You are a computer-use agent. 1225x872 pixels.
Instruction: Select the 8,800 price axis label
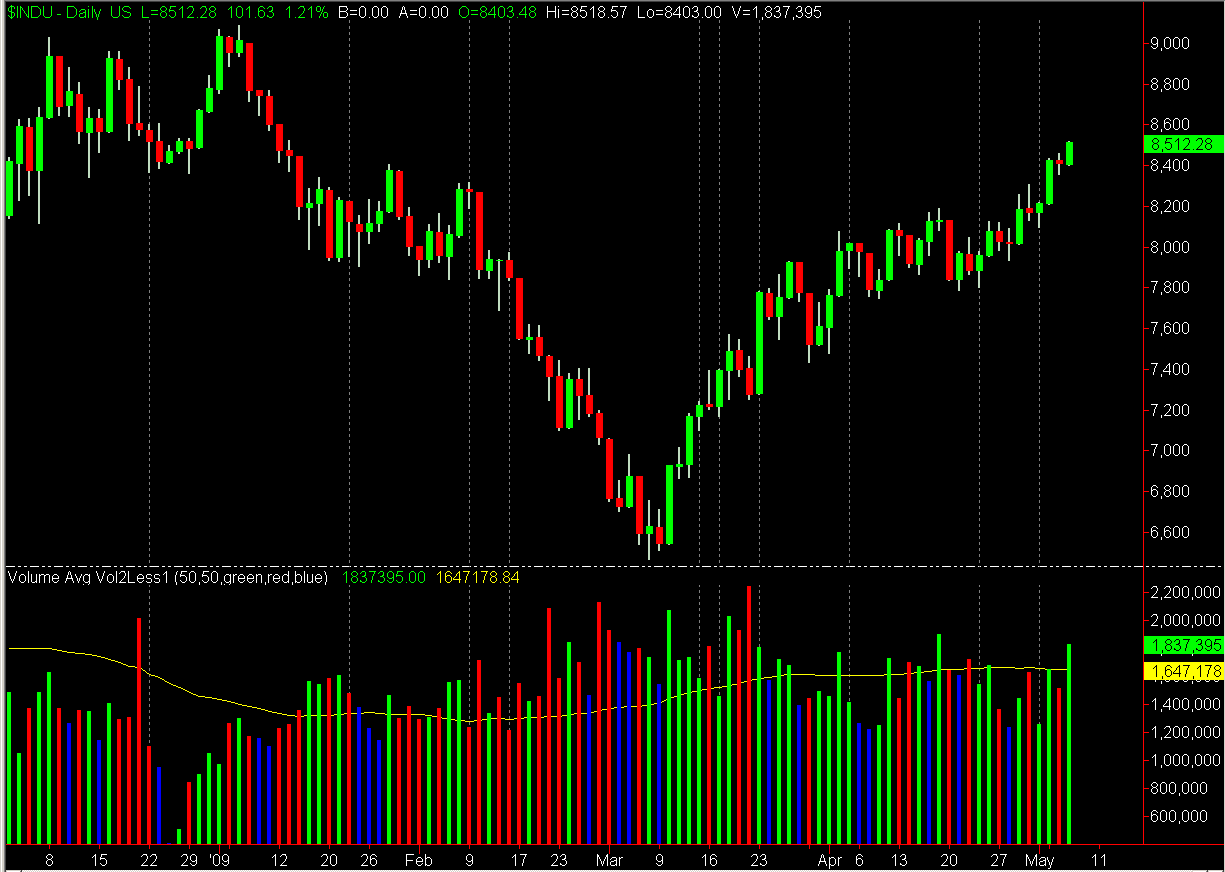point(1168,84)
